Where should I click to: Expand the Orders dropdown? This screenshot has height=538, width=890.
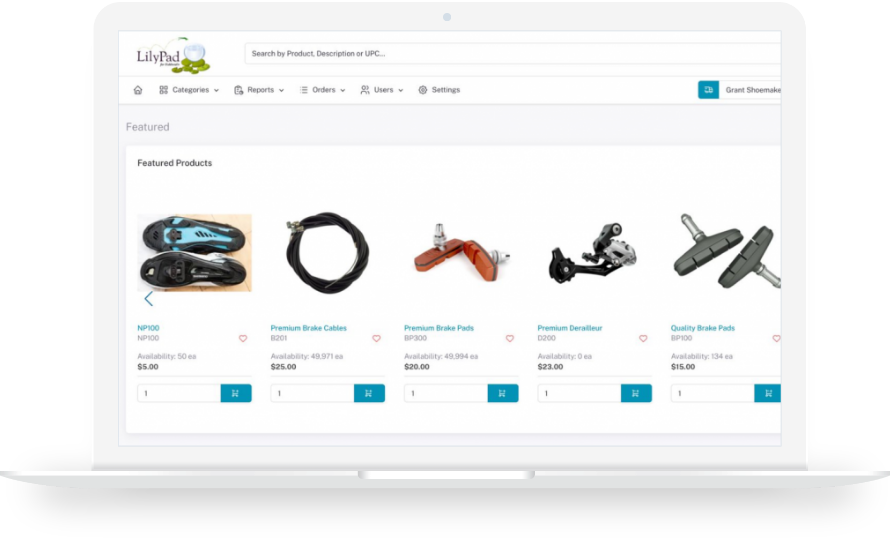(x=322, y=90)
